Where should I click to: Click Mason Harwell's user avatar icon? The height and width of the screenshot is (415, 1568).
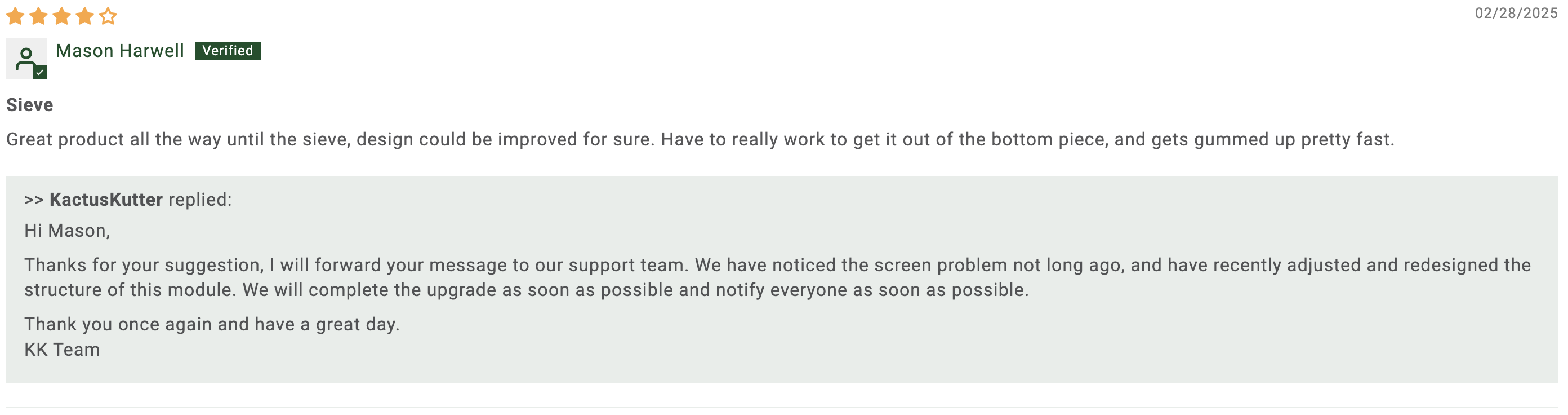[26, 59]
